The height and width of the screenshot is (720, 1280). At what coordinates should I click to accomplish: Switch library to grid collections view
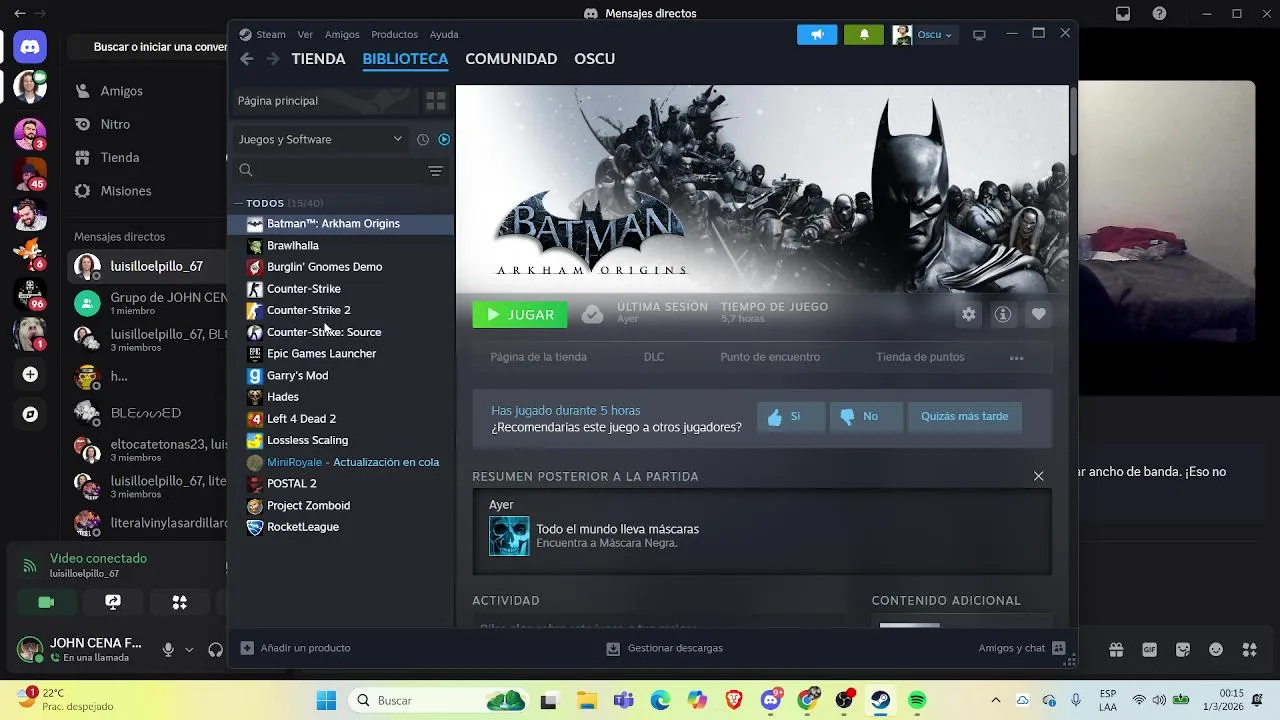click(436, 101)
